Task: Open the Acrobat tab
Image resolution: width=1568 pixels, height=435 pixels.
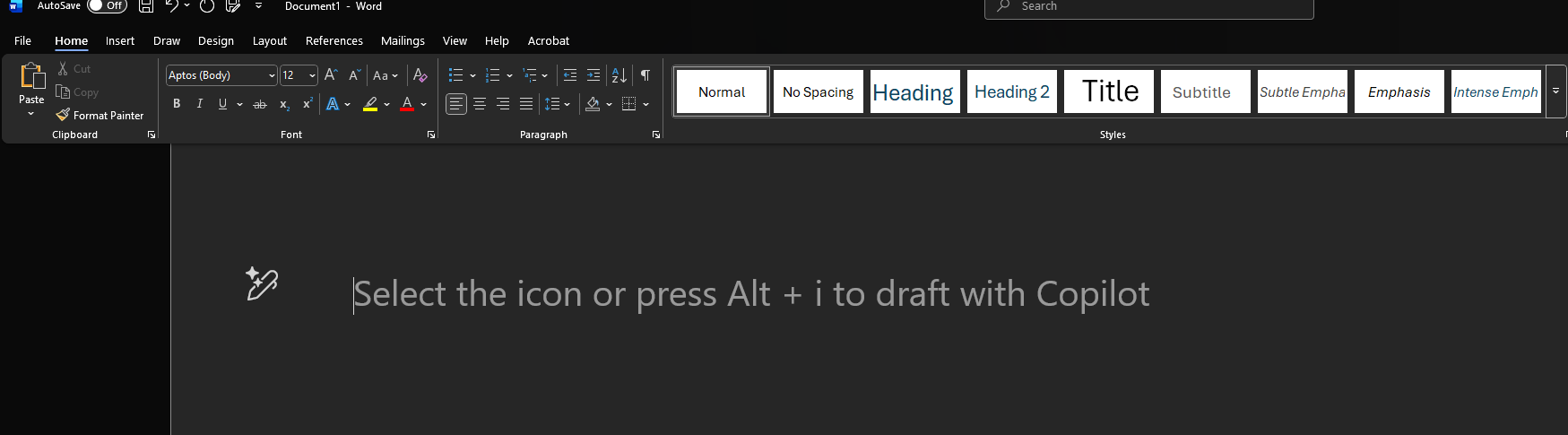Action: point(549,40)
